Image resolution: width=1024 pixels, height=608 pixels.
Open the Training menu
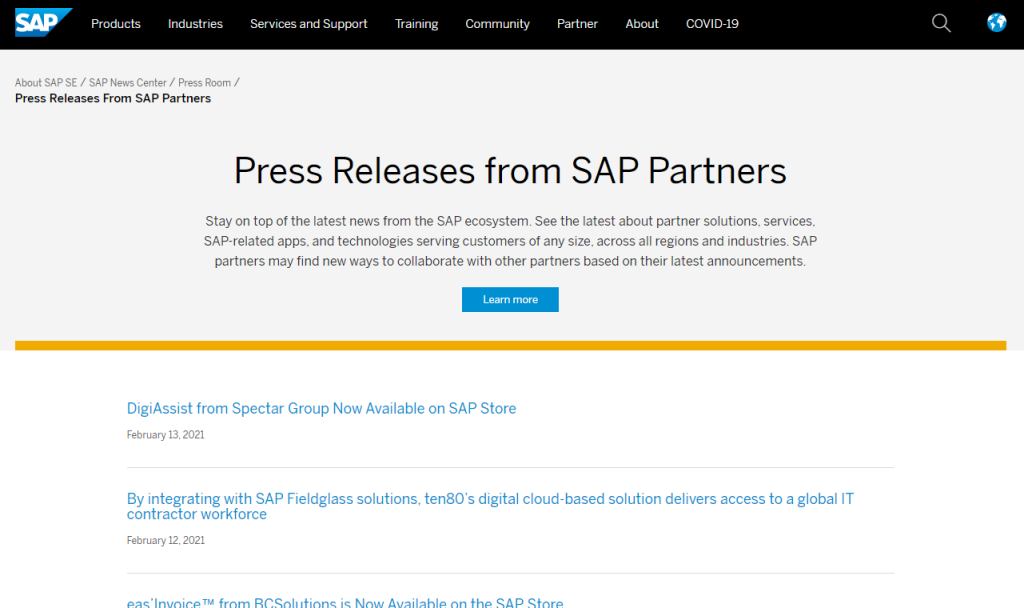417,24
